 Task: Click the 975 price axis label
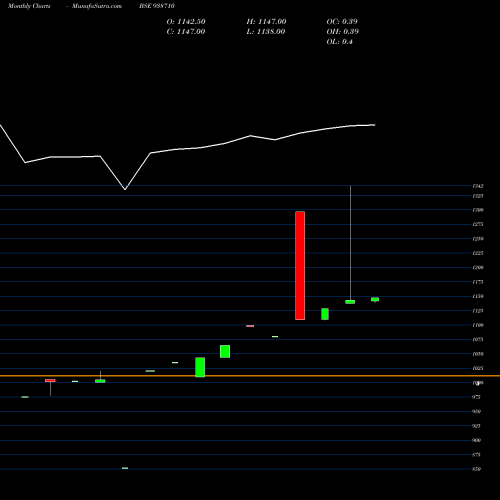click(x=476, y=397)
